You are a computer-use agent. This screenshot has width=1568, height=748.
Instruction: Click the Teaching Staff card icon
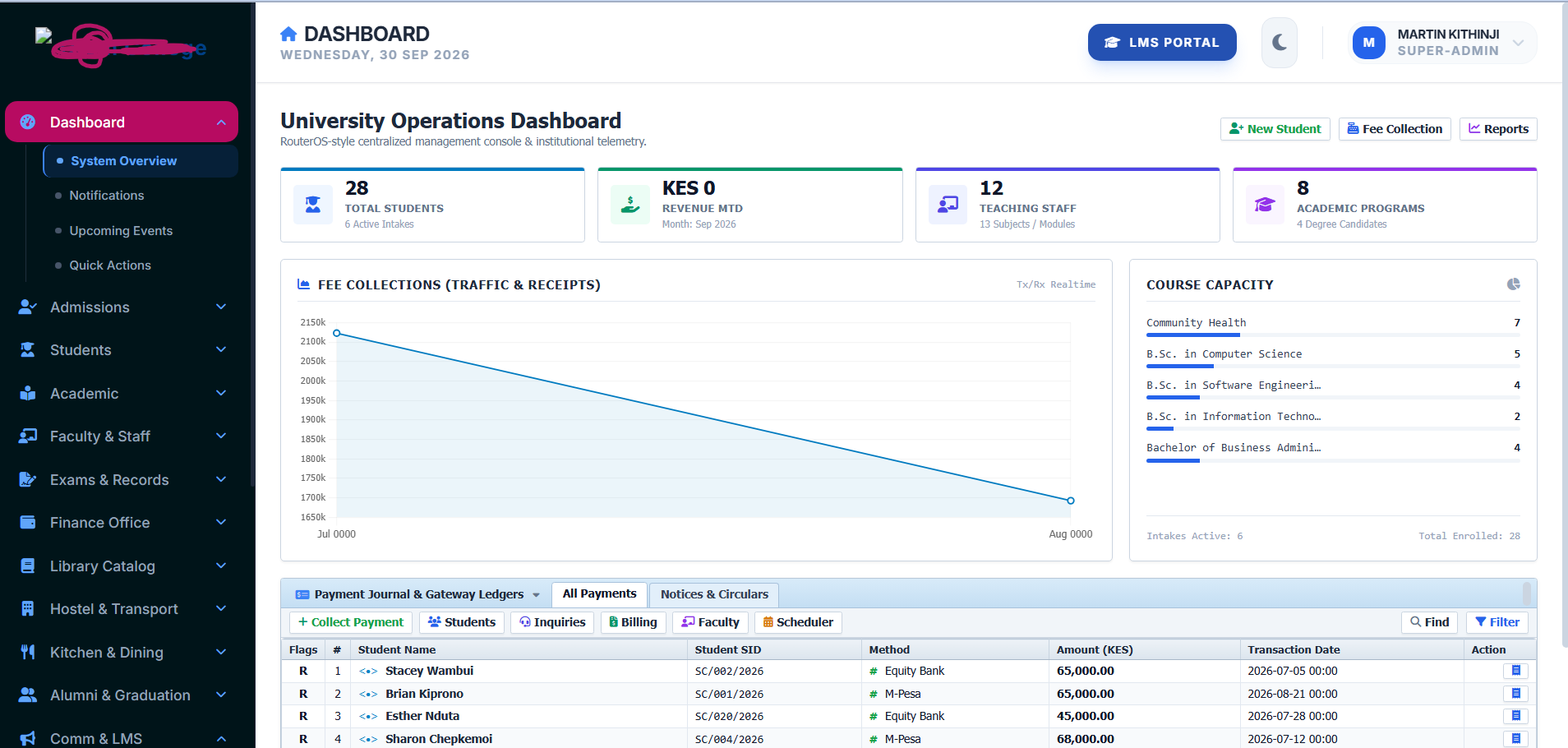[x=948, y=205]
